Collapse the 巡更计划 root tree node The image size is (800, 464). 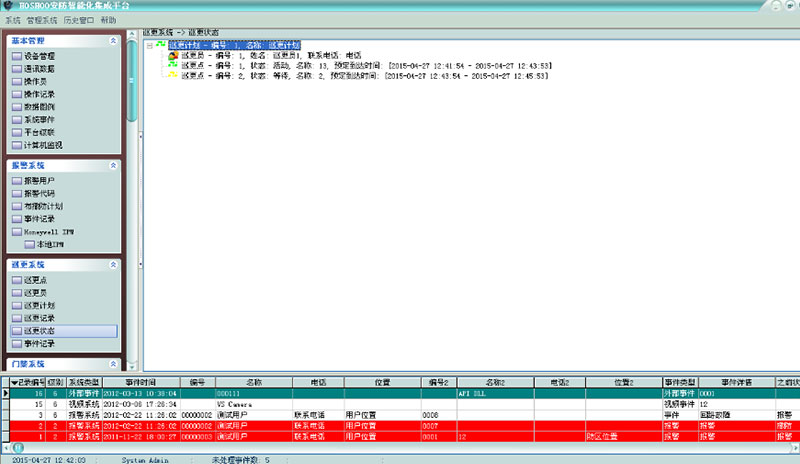point(148,46)
